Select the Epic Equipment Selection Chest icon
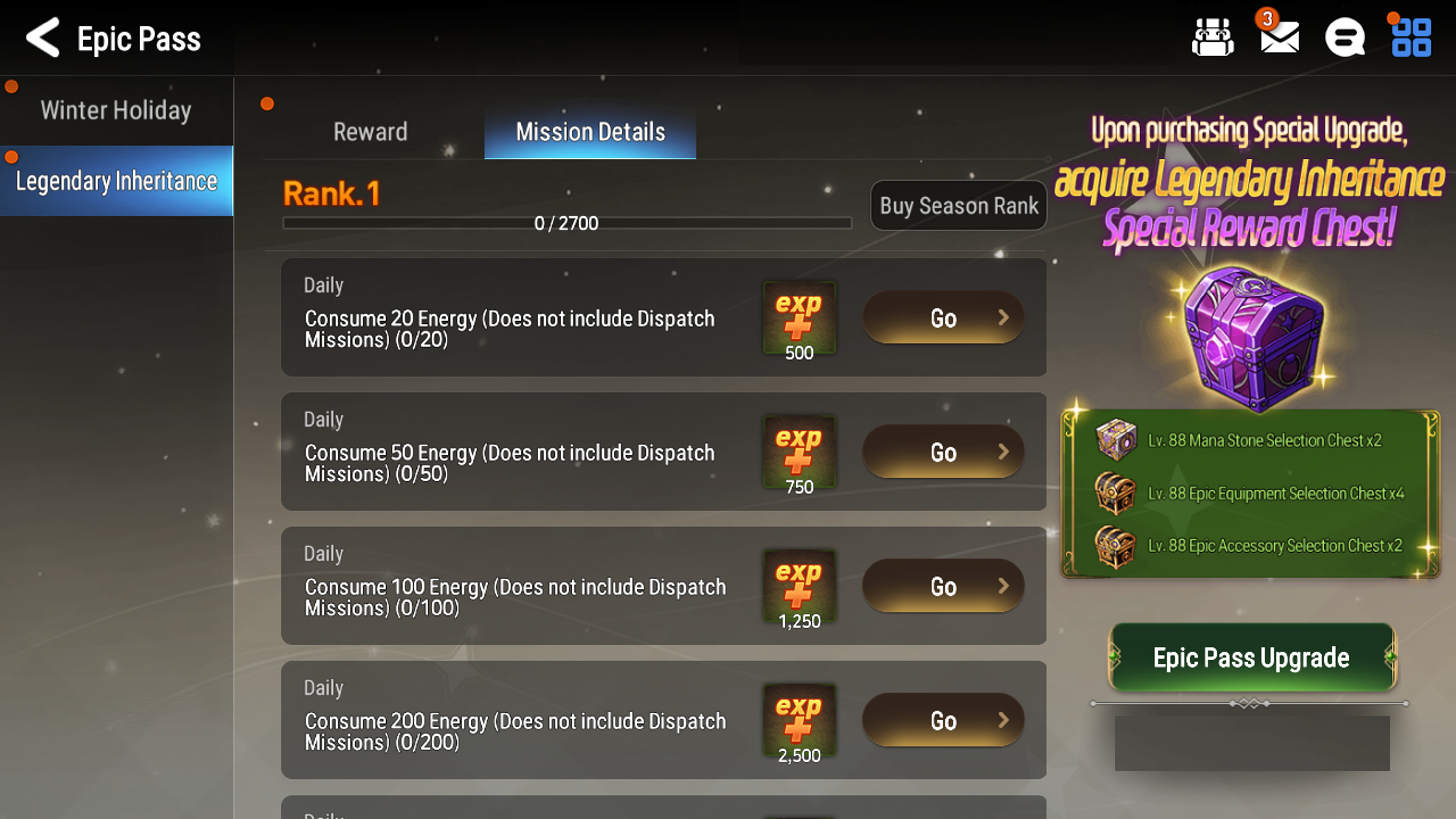This screenshot has height=819, width=1456. coord(1116,493)
